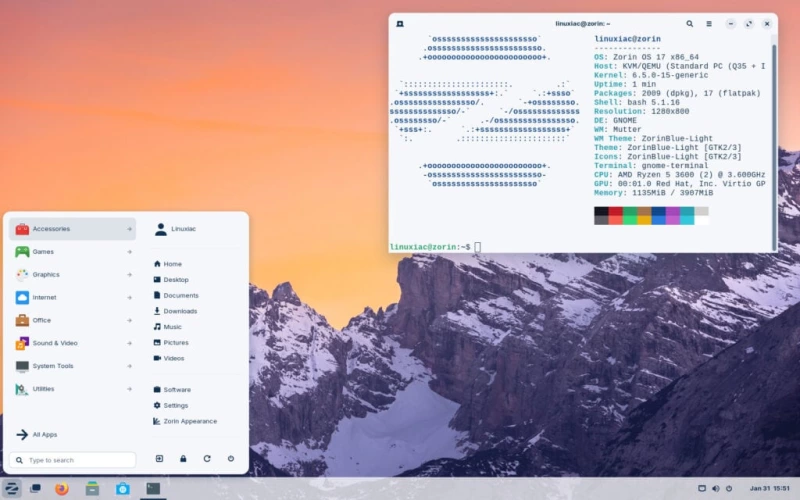Focus the Terminal icon on taskbar
The image size is (800, 500).
(x=153, y=488)
